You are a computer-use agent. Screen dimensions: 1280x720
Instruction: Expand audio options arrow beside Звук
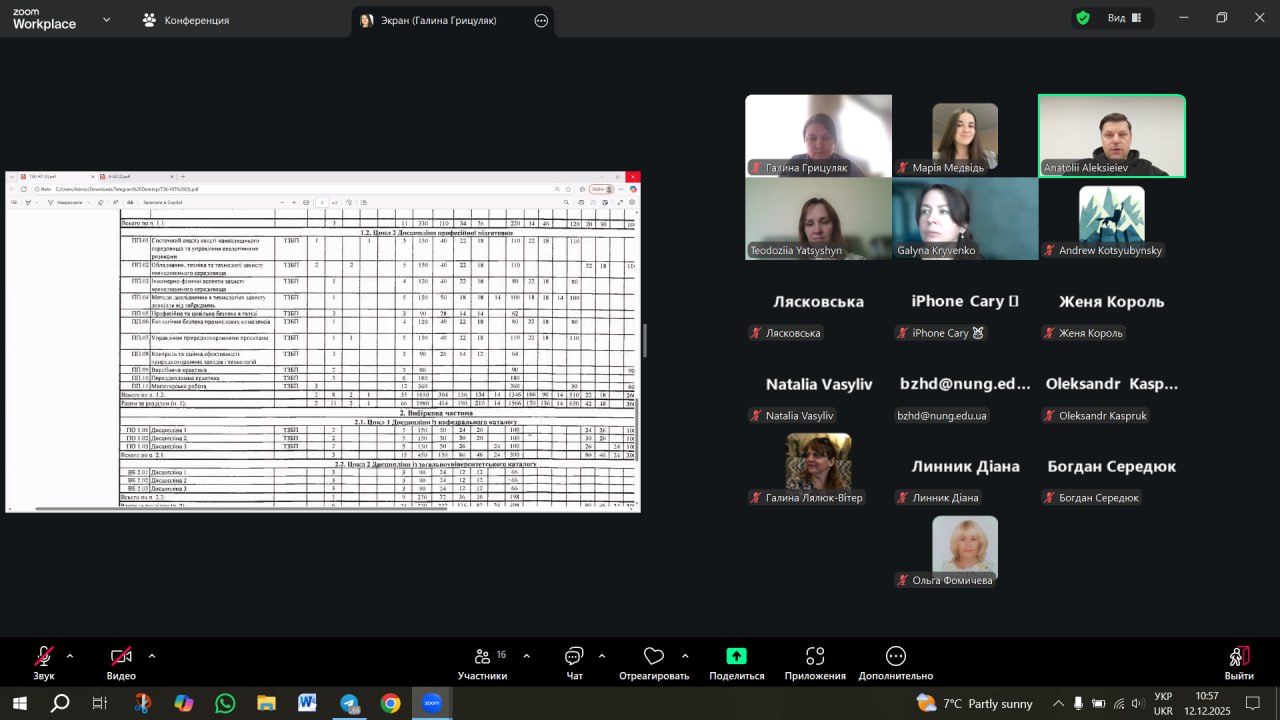70,656
